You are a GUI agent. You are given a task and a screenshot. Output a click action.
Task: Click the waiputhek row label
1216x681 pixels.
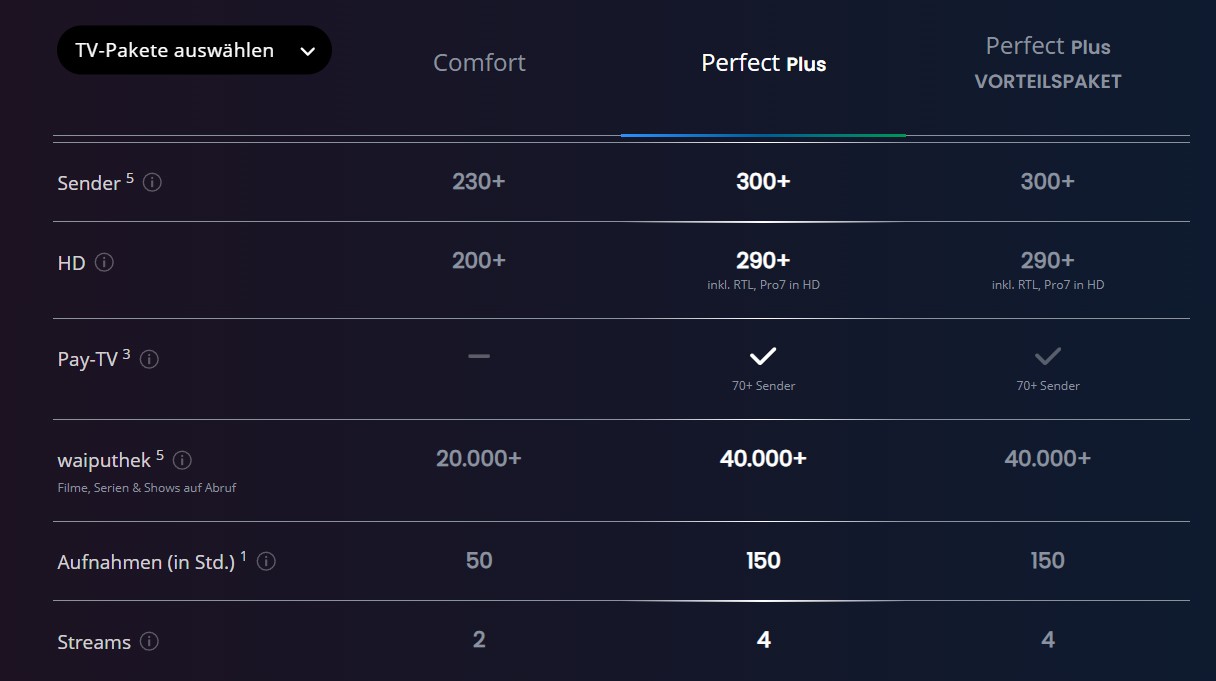pos(104,461)
